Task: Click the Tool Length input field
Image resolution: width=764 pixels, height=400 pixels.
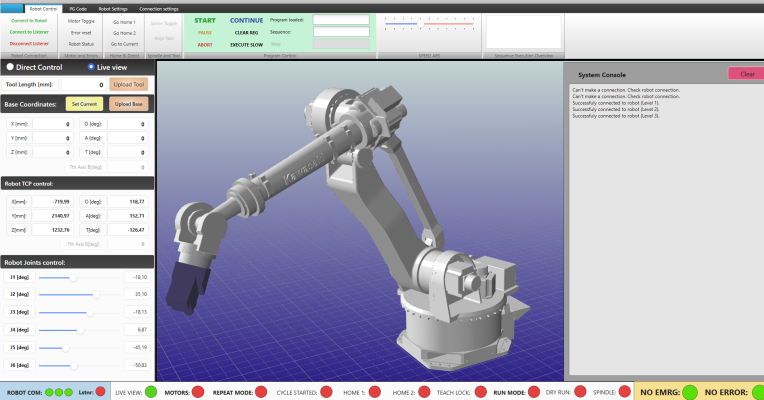Action: click(x=83, y=84)
